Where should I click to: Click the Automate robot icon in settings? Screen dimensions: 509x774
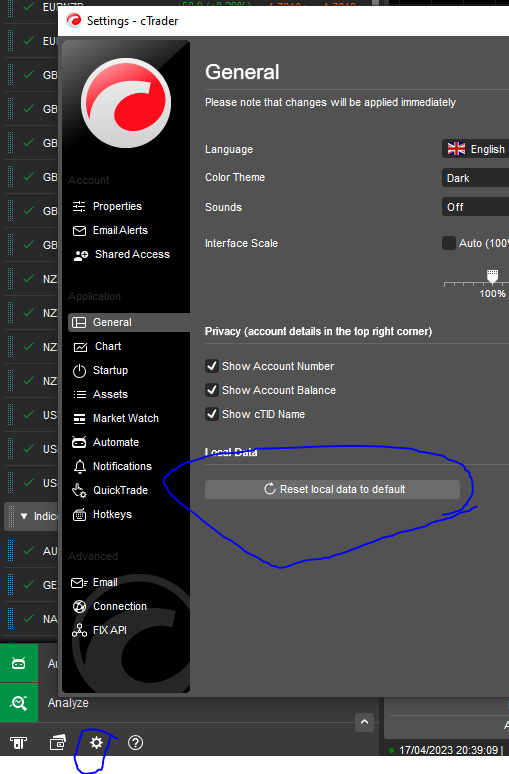pos(79,442)
